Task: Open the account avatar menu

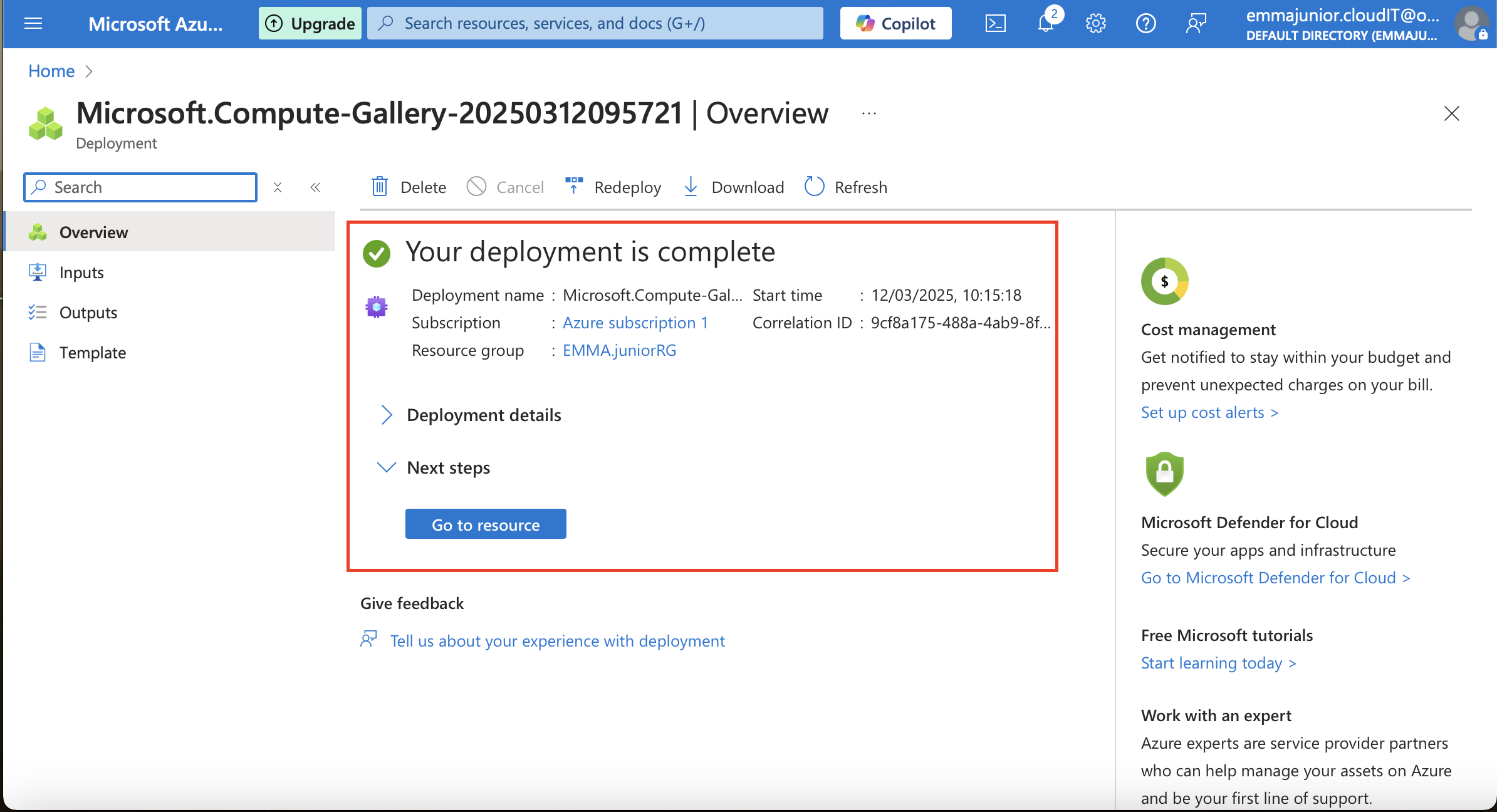Action: pos(1471,24)
